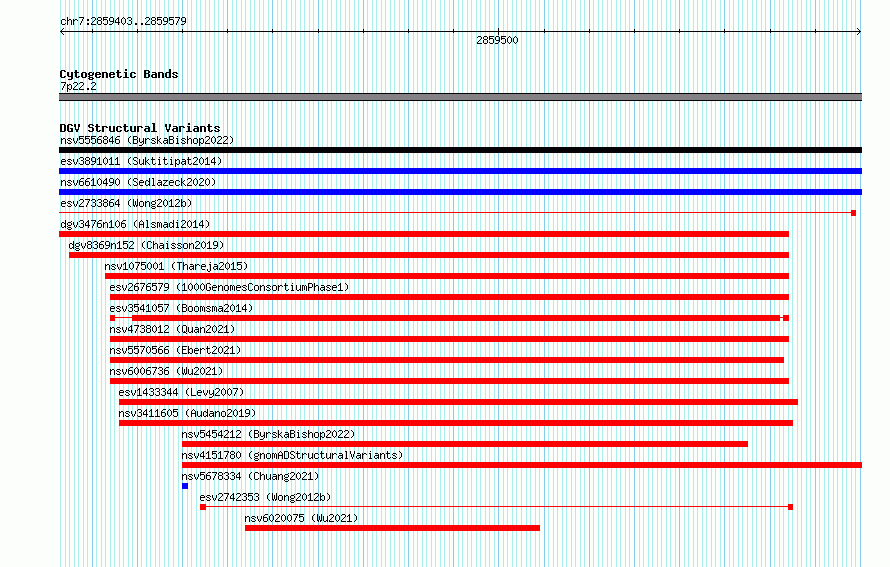Click the gray 7p22.2 cytogenetic band bar
890x567 pixels.
pos(460,98)
